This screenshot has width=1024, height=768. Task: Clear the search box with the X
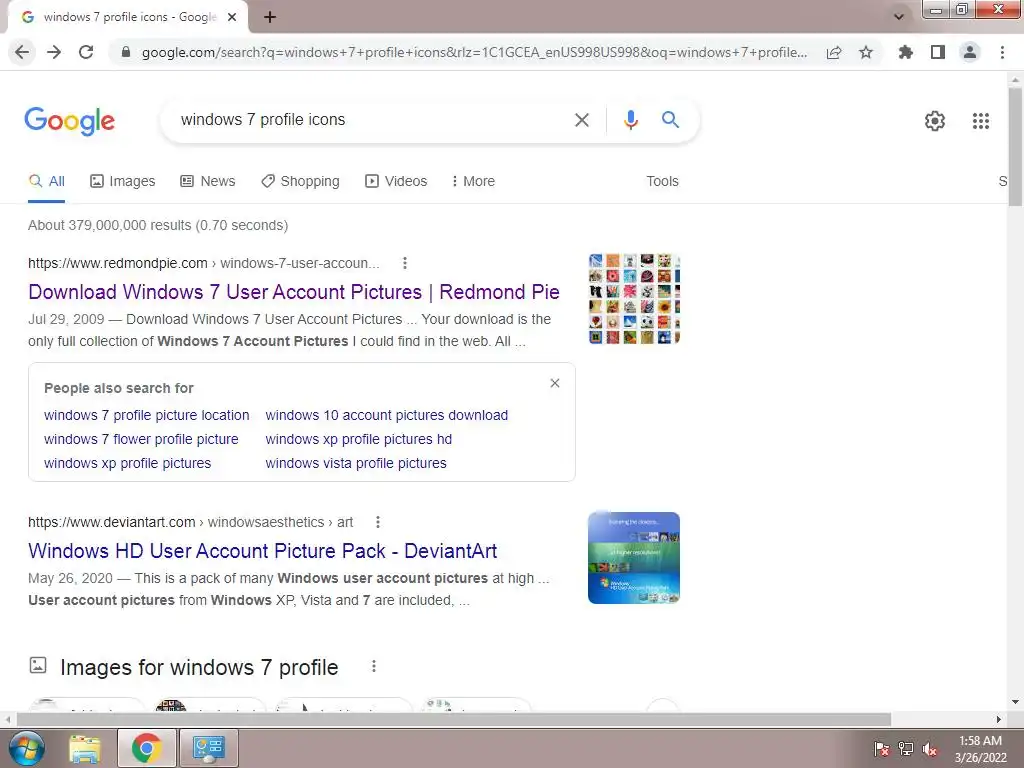581,120
